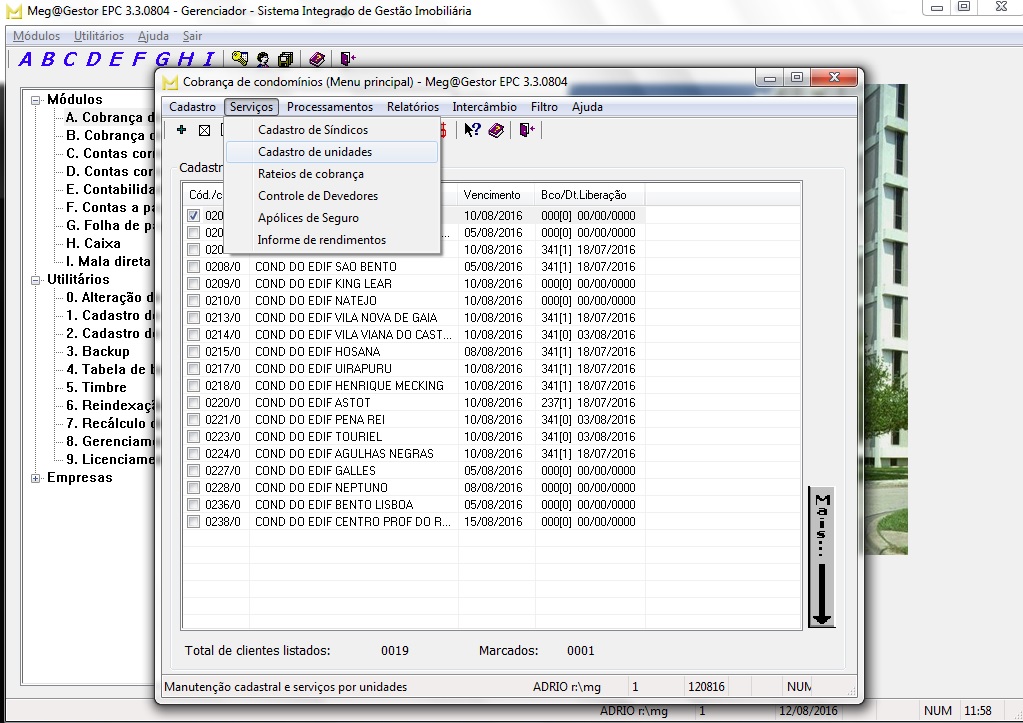
Task: Collapse the Módulos tree node
Action: pyautogui.click(x=36, y=100)
